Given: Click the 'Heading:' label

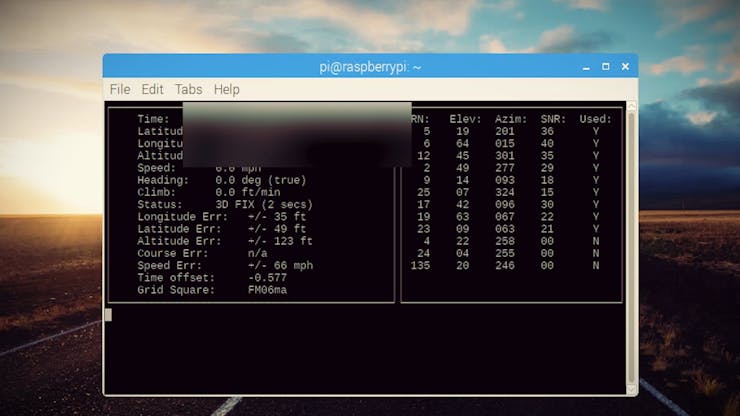Looking at the screenshot, I should [x=163, y=180].
